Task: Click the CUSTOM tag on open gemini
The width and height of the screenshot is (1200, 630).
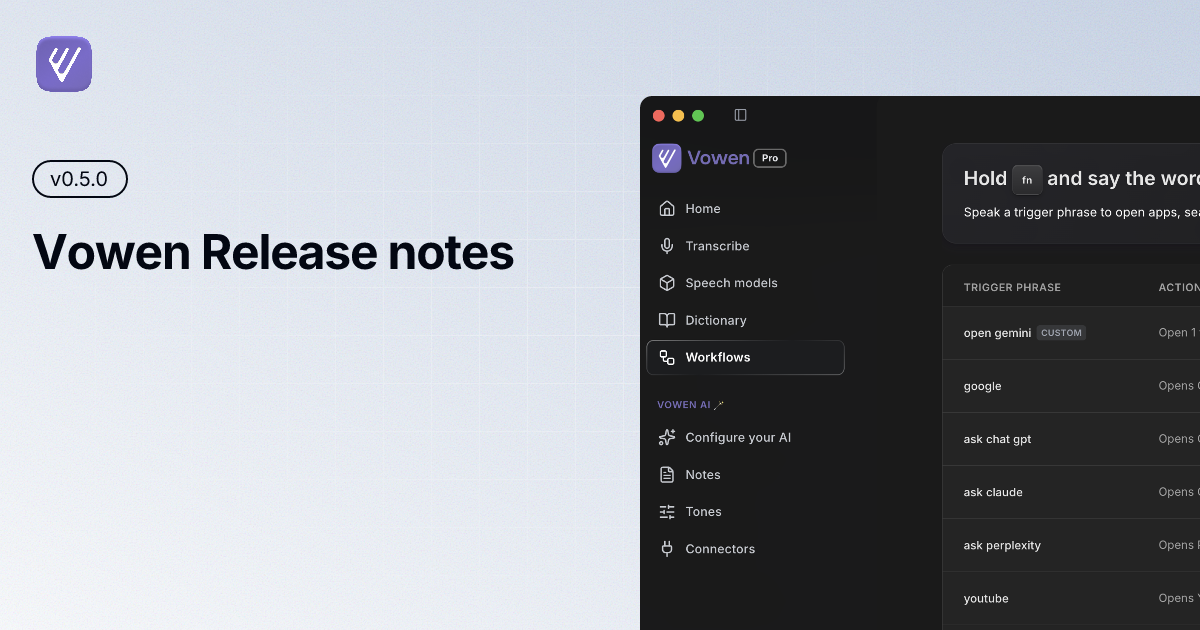Action: coord(1061,333)
